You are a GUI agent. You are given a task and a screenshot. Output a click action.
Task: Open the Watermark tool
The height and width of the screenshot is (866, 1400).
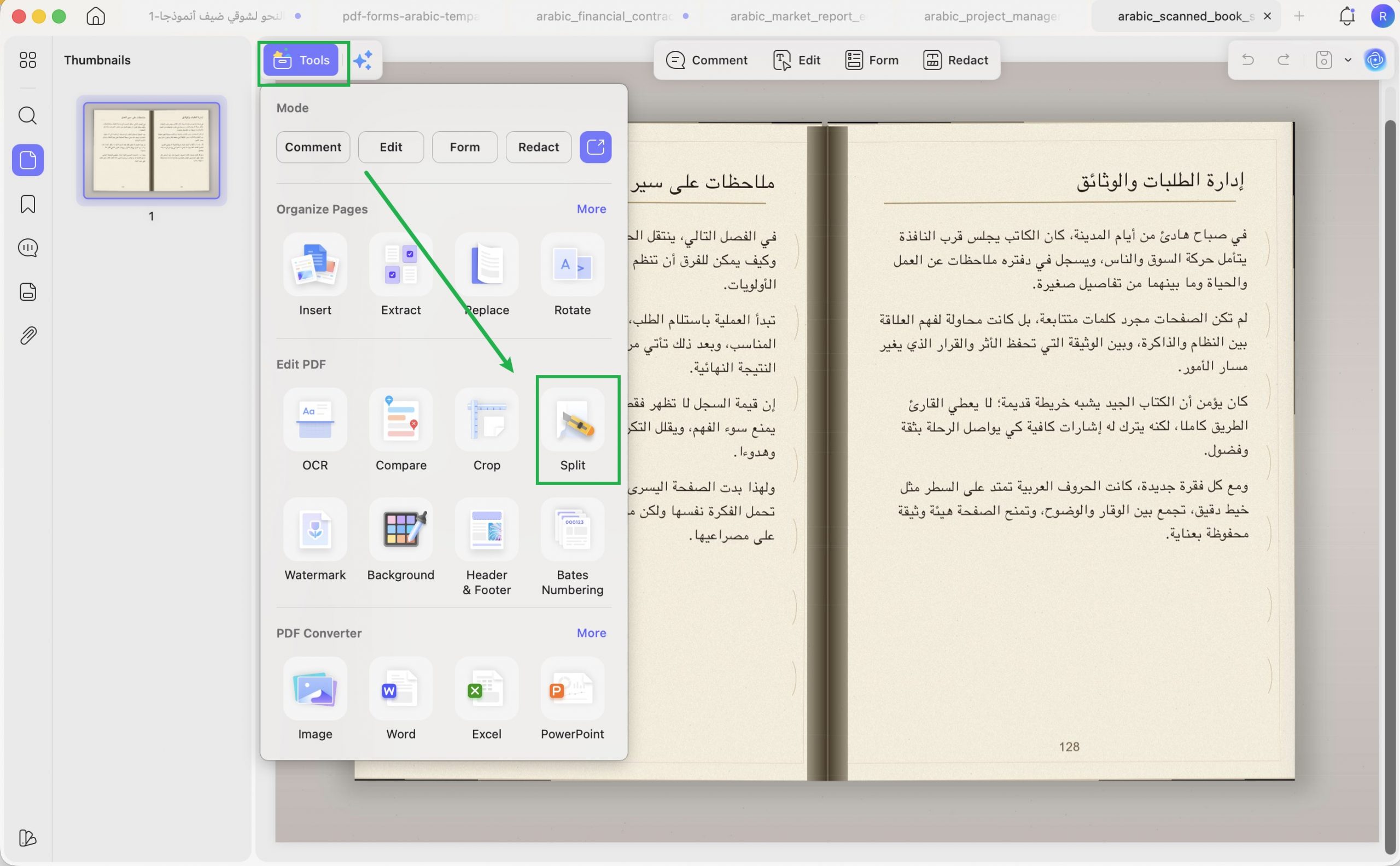(x=315, y=540)
